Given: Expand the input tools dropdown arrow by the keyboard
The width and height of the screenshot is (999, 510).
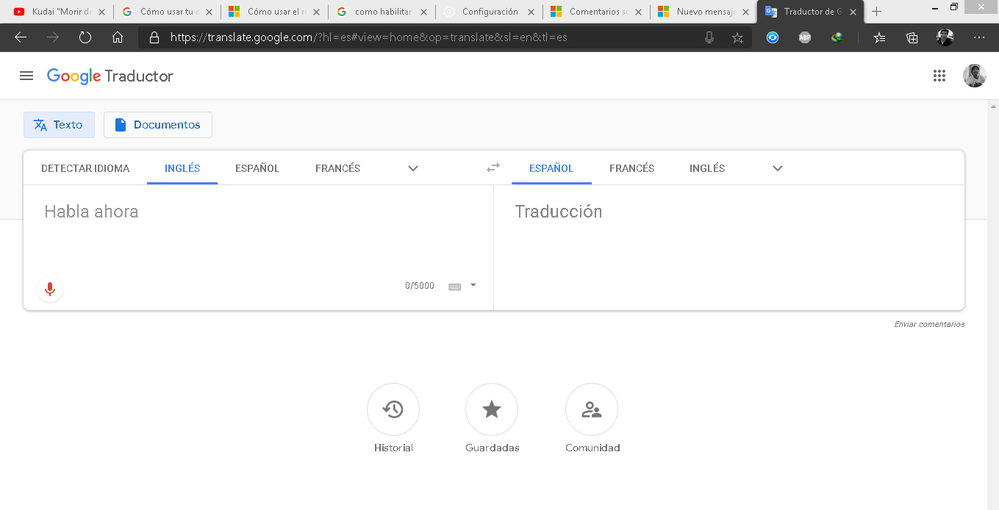Looking at the screenshot, I should coord(473,285).
